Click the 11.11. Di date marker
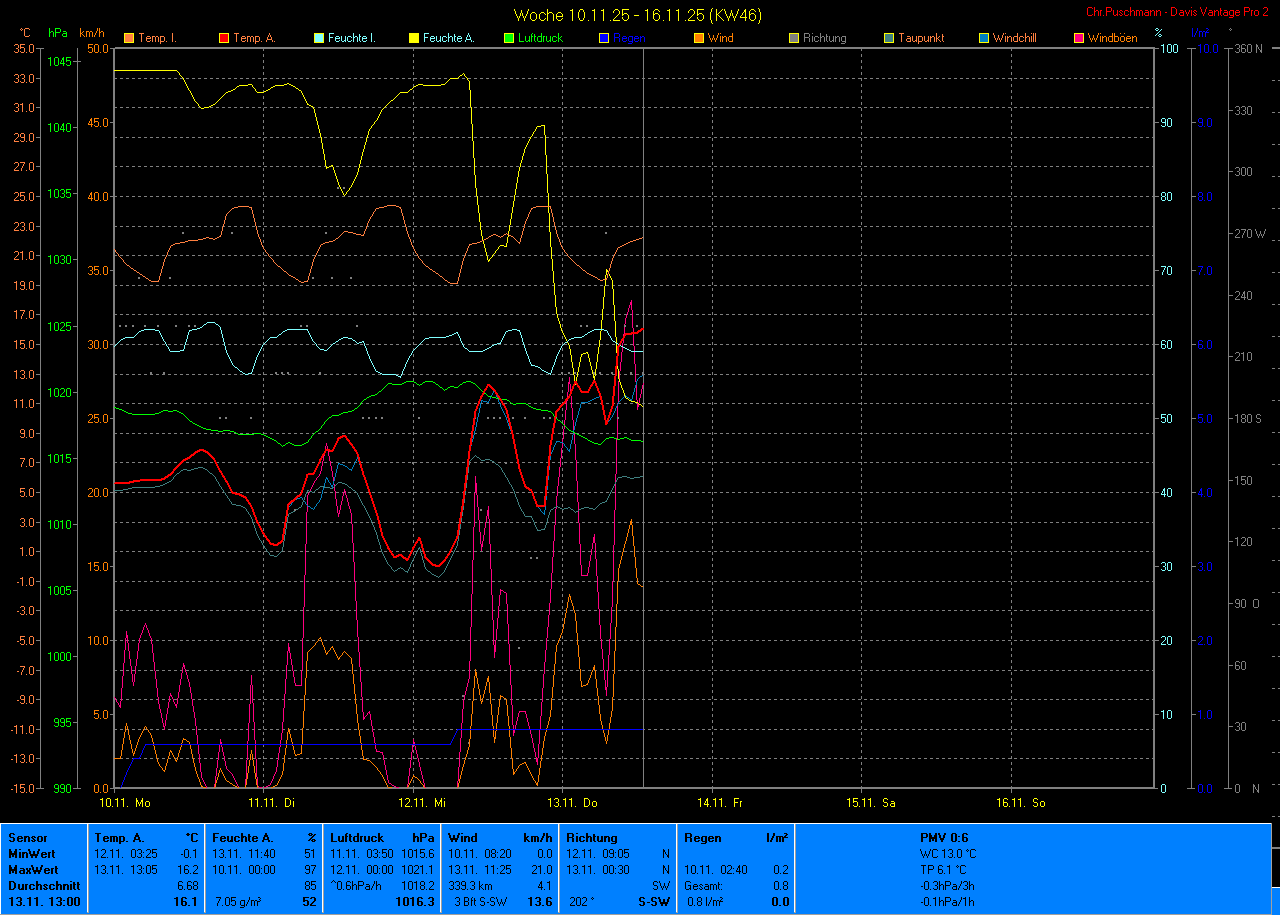 click(x=272, y=802)
